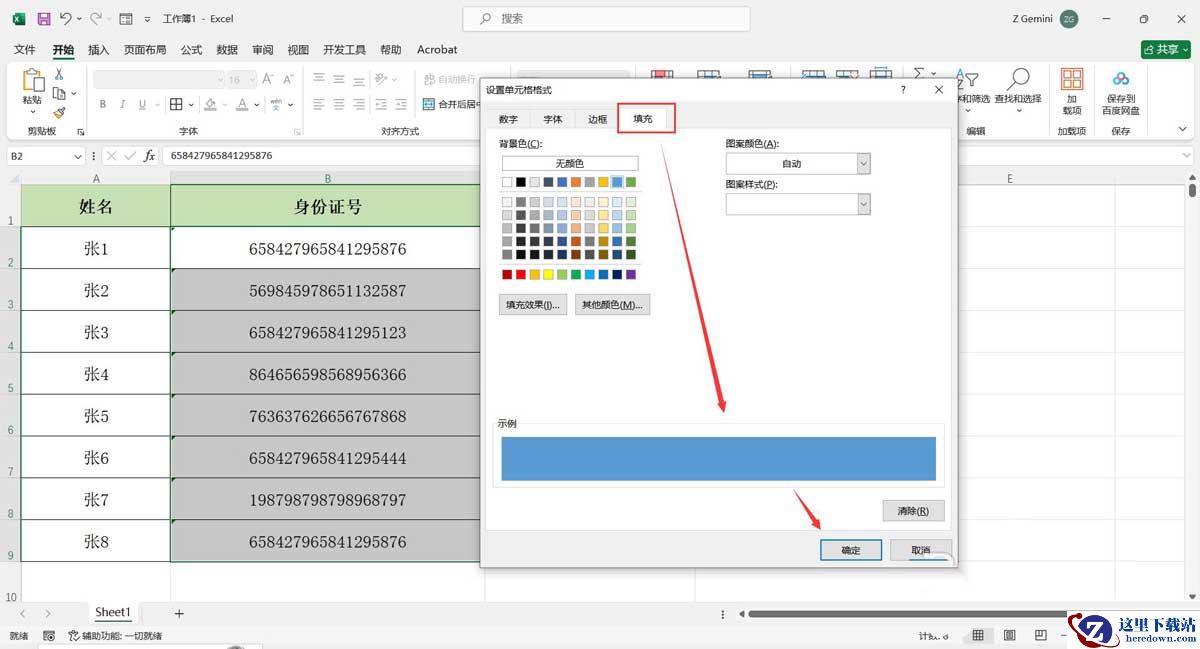Click Increase Font Size icon
The height and width of the screenshot is (649, 1200).
coord(269,79)
